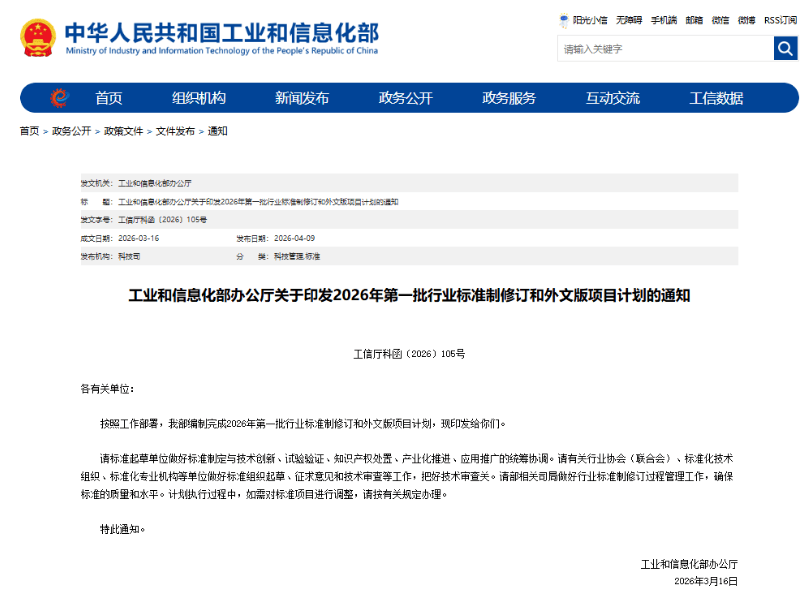Open the 手机端 mobile version link
The width and height of the screenshot is (808, 591).
[663, 20]
